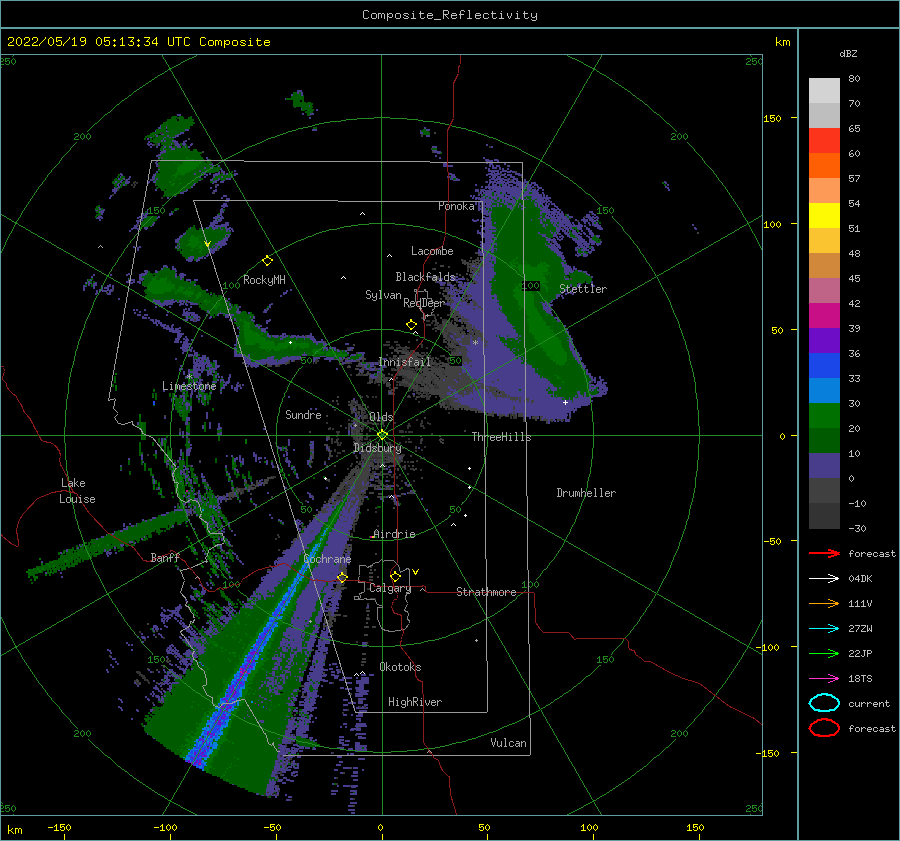
Task: Click the bright green 30 dBZ swatch
Action: click(824, 415)
